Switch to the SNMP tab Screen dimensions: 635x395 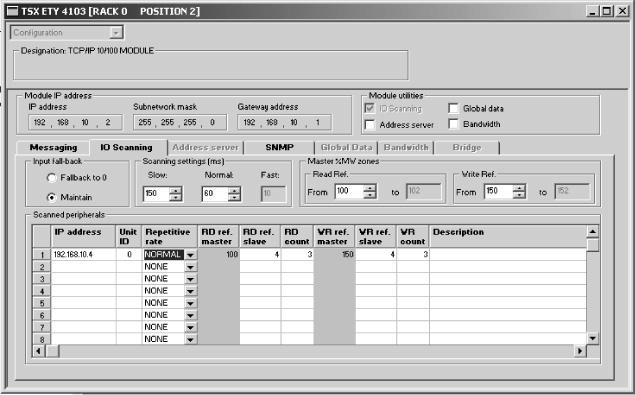[x=279, y=147]
